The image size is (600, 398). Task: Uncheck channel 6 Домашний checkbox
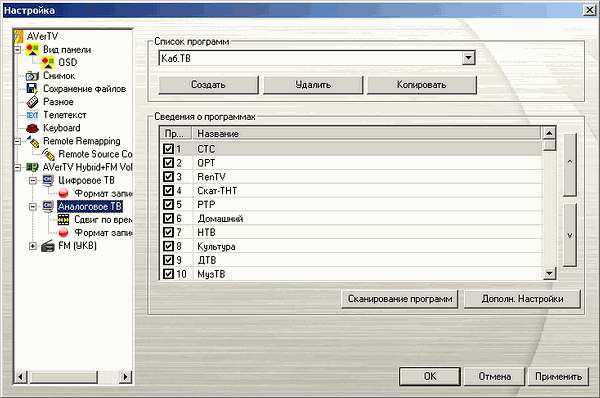168,218
